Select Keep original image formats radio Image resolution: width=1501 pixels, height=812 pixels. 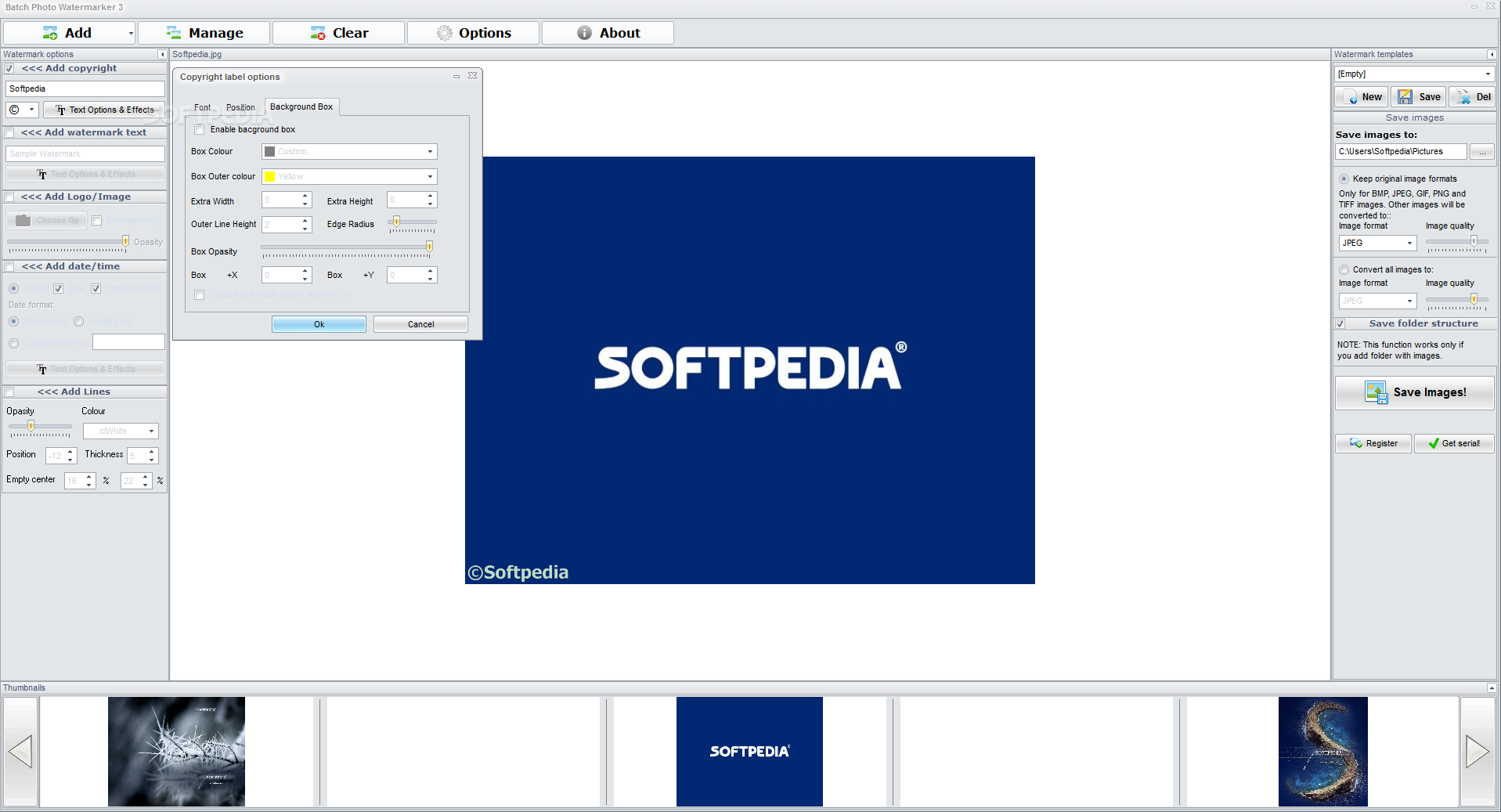[1344, 179]
